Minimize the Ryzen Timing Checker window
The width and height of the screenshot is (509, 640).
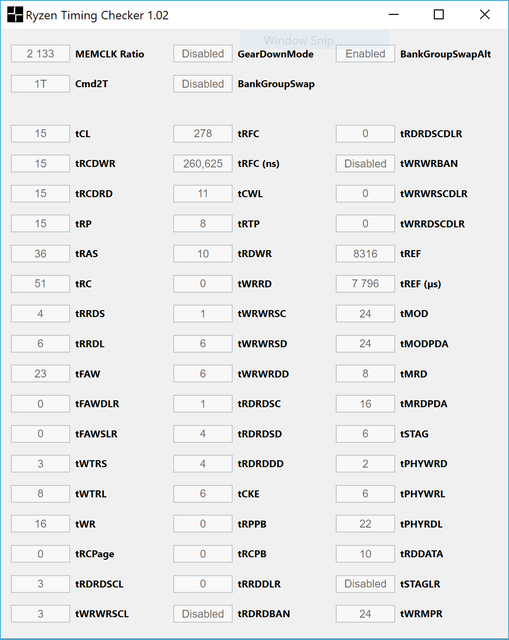tap(393, 15)
